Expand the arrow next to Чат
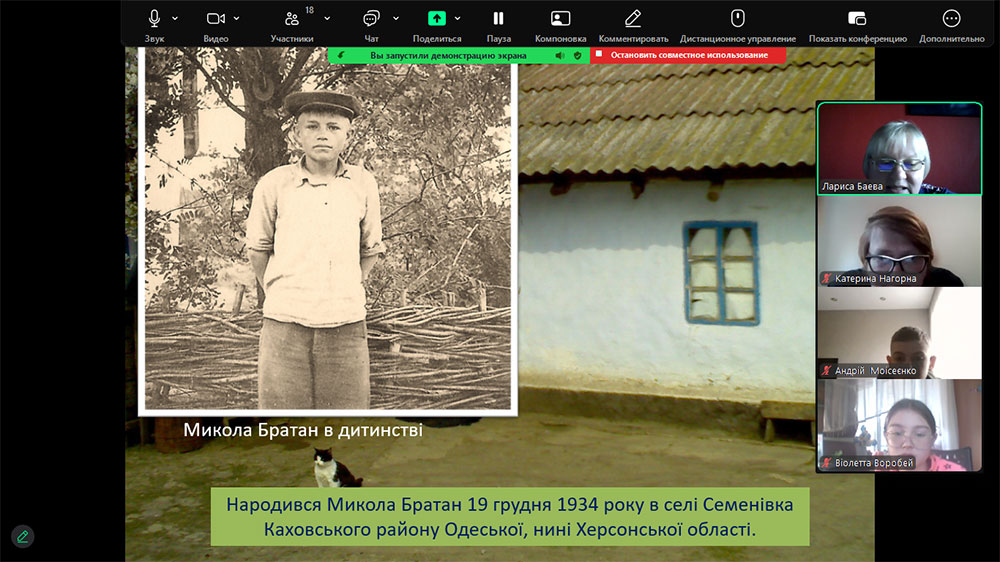 click(396, 18)
